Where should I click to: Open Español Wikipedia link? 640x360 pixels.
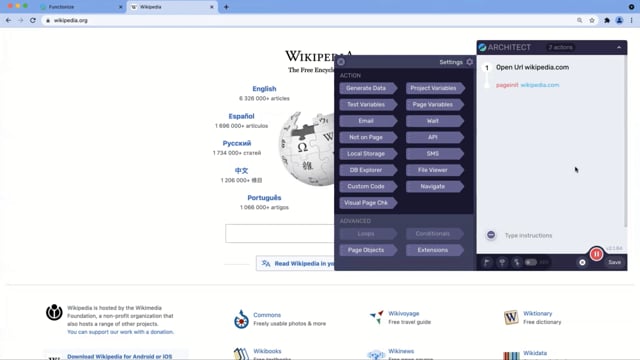241,116
